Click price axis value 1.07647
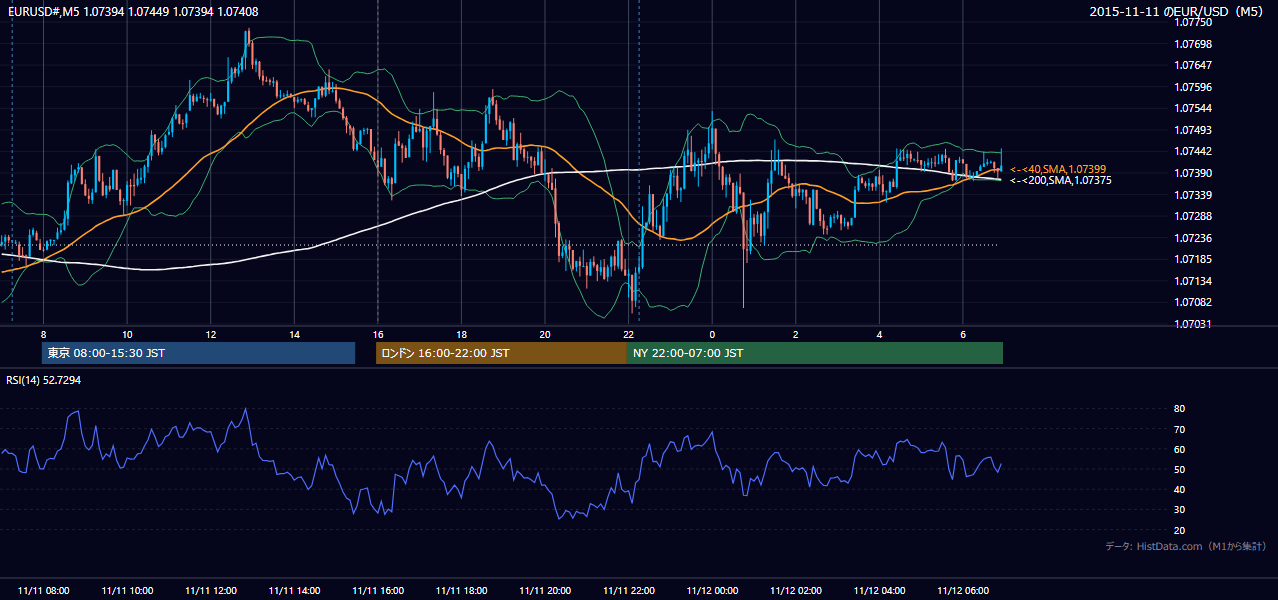The height and width of the screenshot is (600, 1278). (x=1195, y=65)
